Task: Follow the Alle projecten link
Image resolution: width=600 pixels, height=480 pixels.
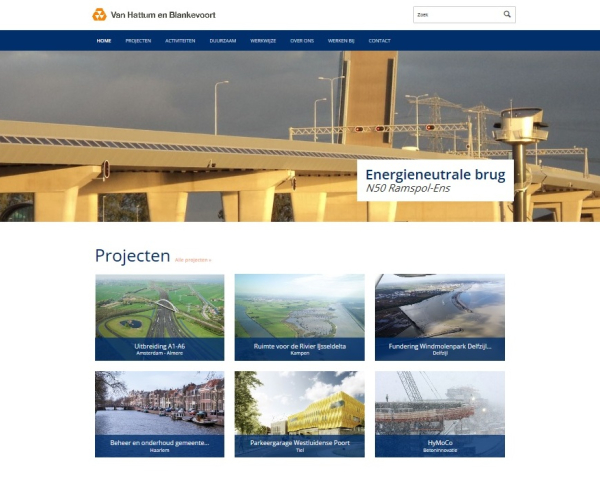Action: pos(193,260)
